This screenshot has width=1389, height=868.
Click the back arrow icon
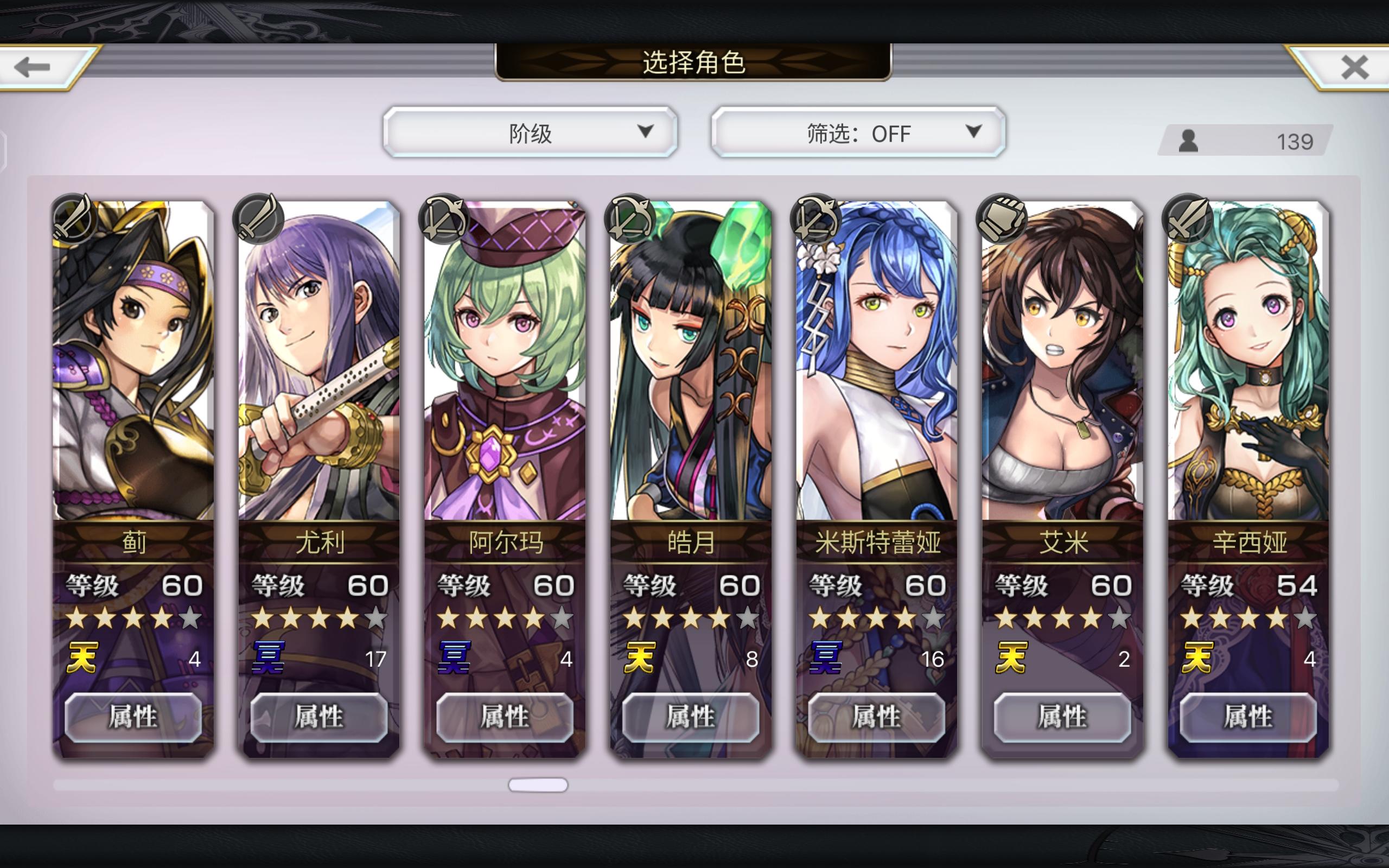(32, 67)
